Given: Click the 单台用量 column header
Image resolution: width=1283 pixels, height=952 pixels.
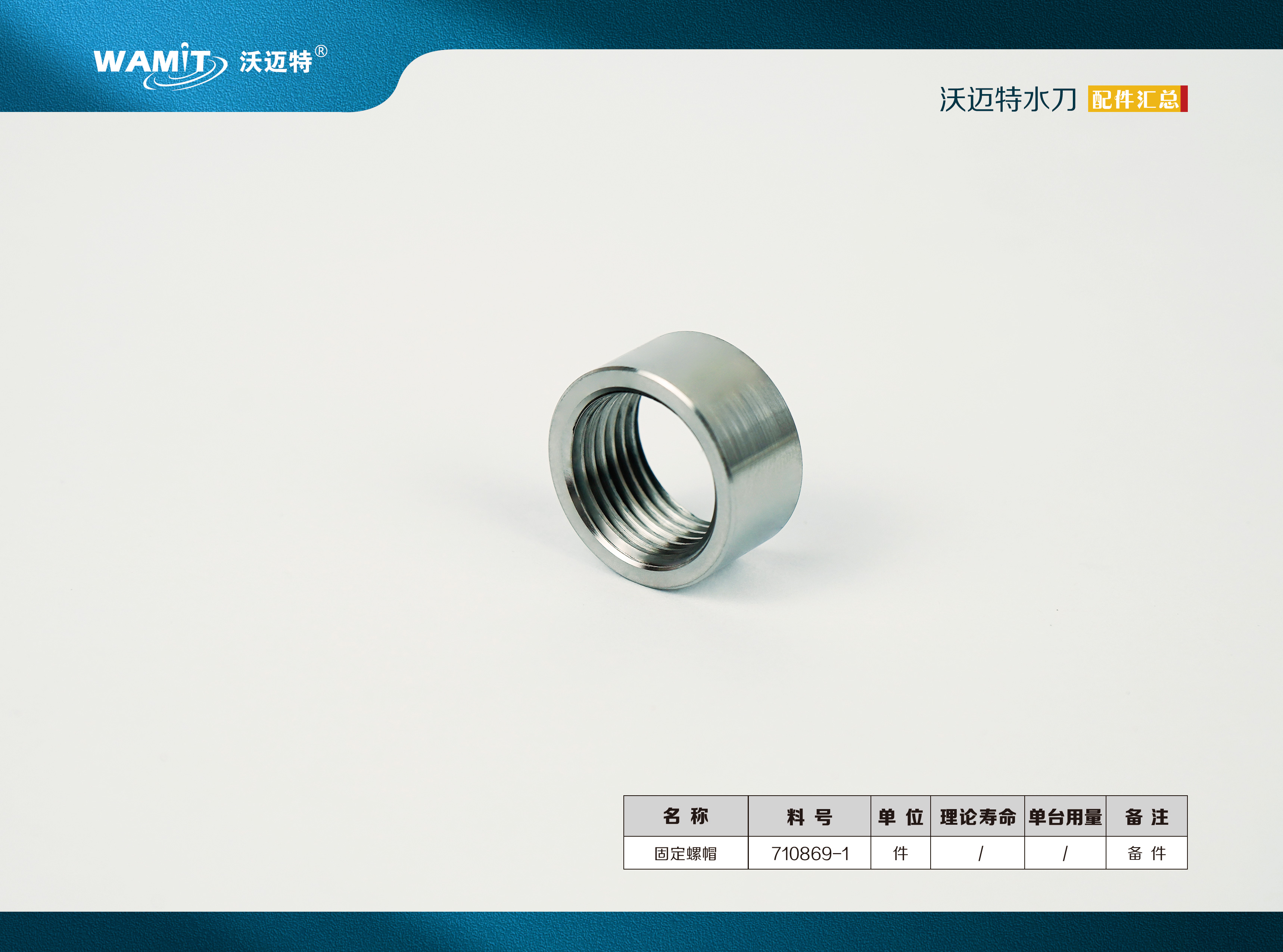Looking at the screenshot, I should coord(1065,816).
